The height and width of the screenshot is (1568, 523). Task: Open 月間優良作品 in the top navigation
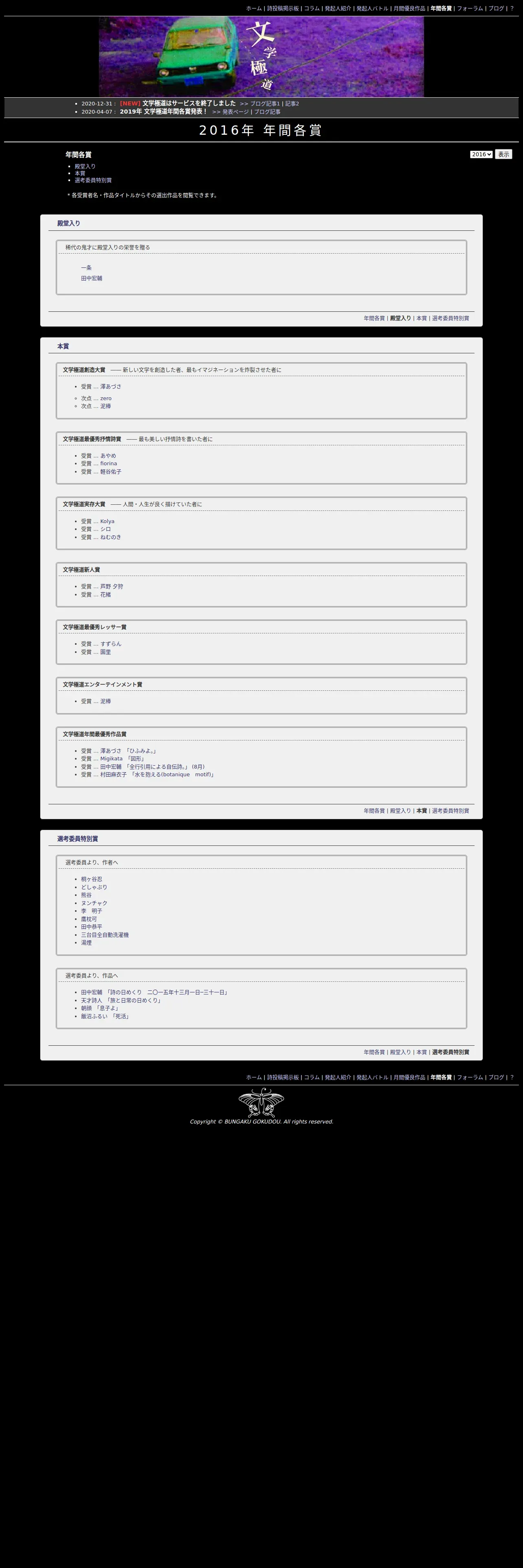point(409,9)
